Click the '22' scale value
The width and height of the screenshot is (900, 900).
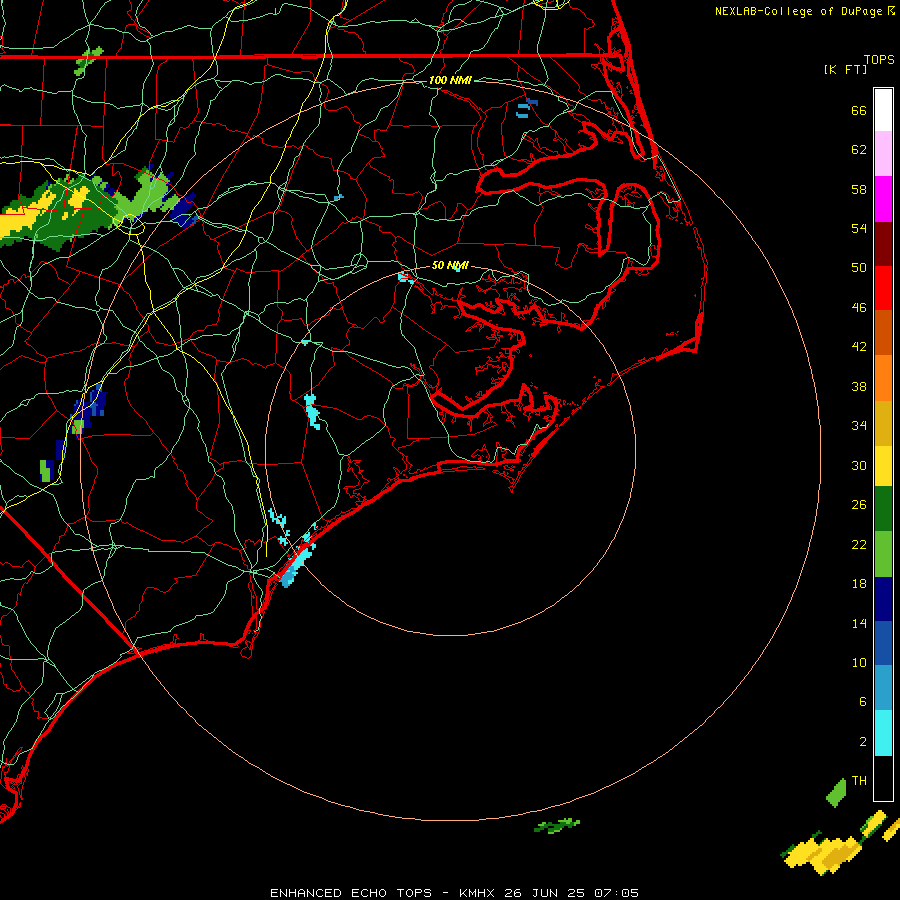(x=859, y=544)
